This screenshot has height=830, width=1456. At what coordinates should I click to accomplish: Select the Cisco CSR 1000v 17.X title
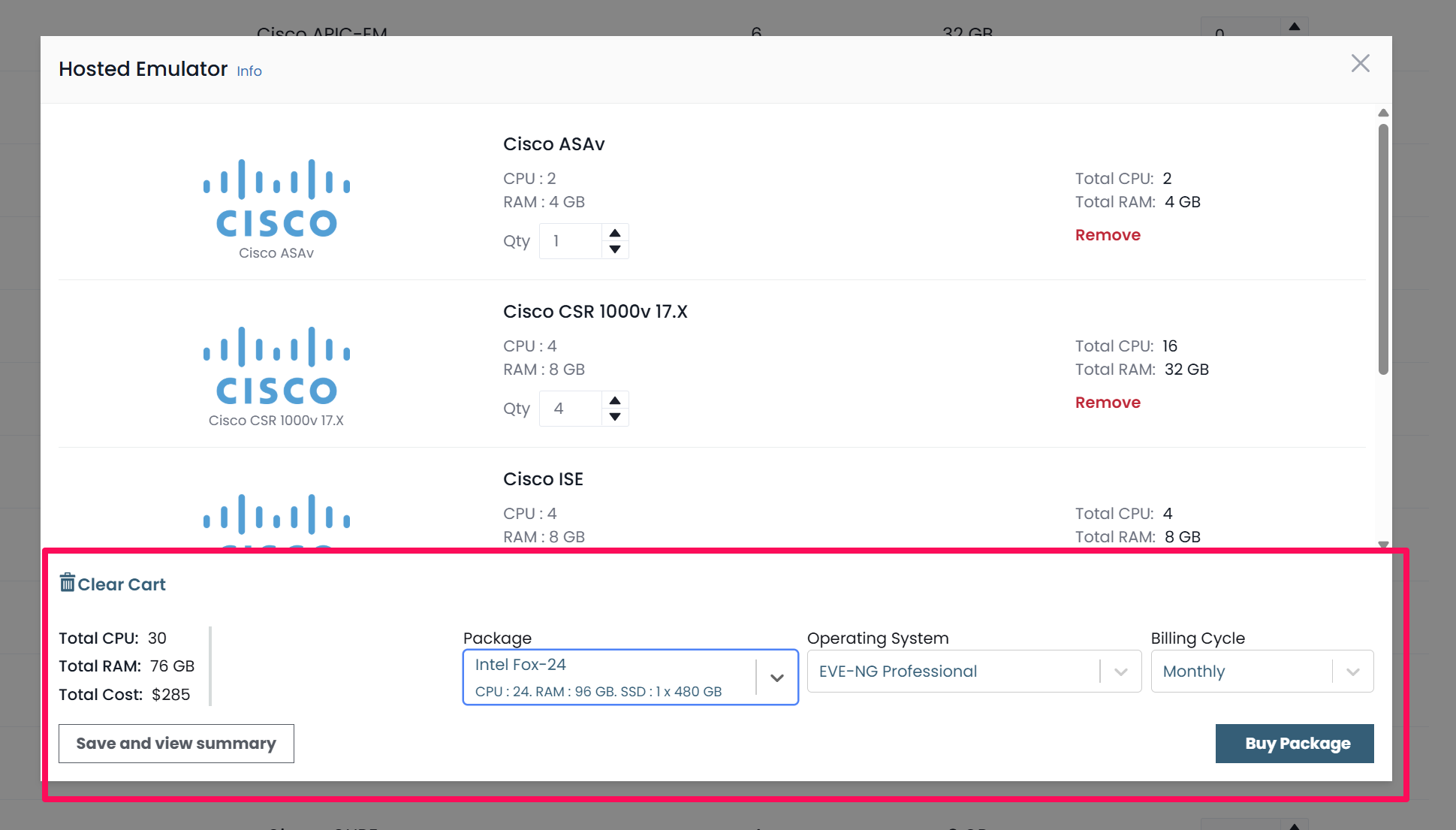tap(595, 312)
